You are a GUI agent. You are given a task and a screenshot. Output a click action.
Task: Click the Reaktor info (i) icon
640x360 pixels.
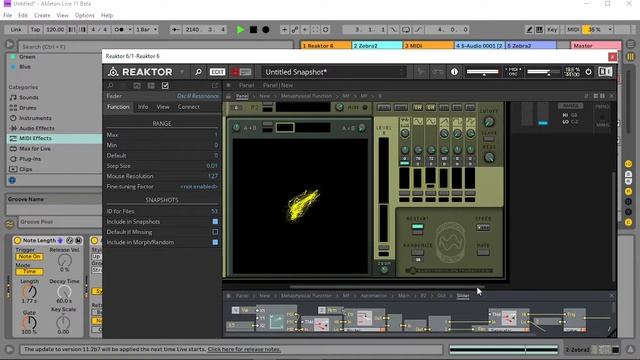tap(454, 72)
